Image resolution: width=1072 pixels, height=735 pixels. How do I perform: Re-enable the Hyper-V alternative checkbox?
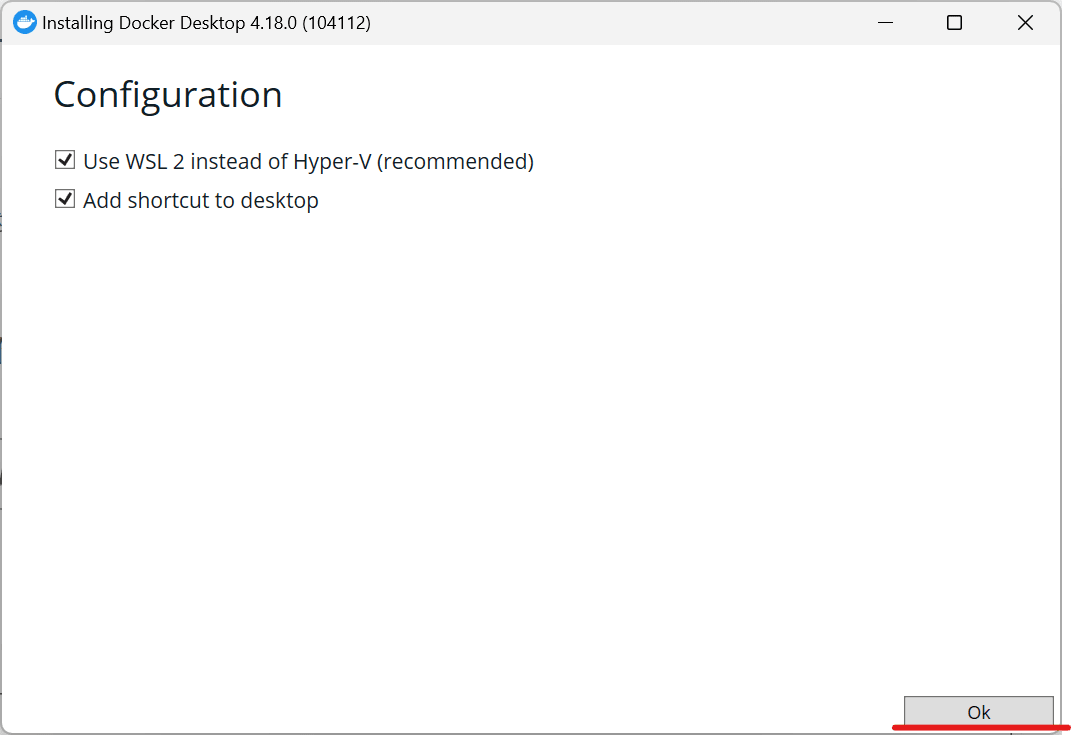coord(64,159)
